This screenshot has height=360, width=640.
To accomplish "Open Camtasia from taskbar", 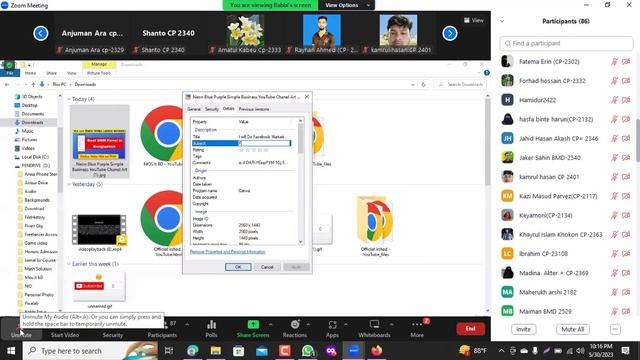I will 284,351.
